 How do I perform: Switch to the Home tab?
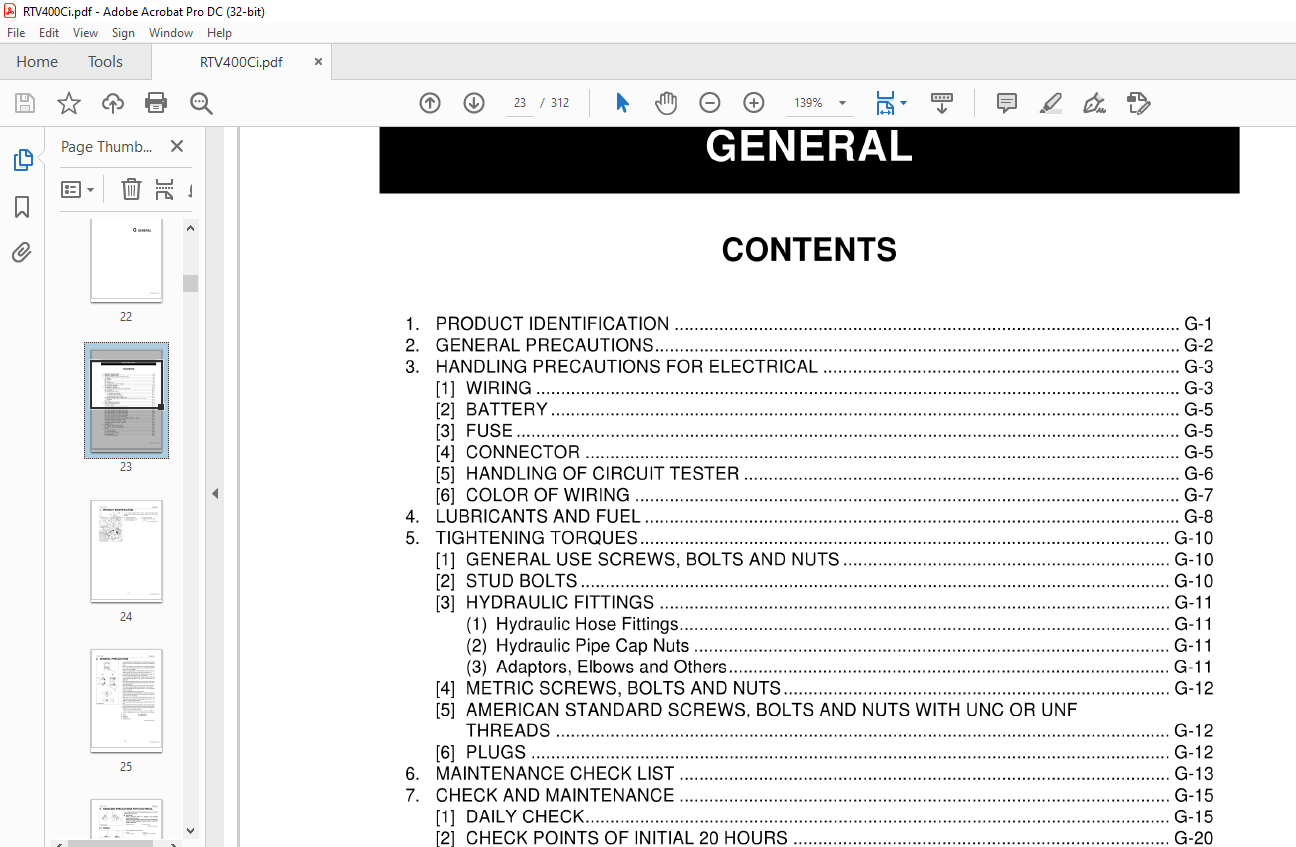[x=37, y=62]
